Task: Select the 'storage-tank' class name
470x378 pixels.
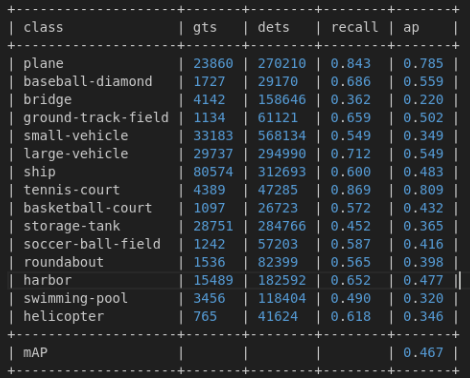Action: 72,226
